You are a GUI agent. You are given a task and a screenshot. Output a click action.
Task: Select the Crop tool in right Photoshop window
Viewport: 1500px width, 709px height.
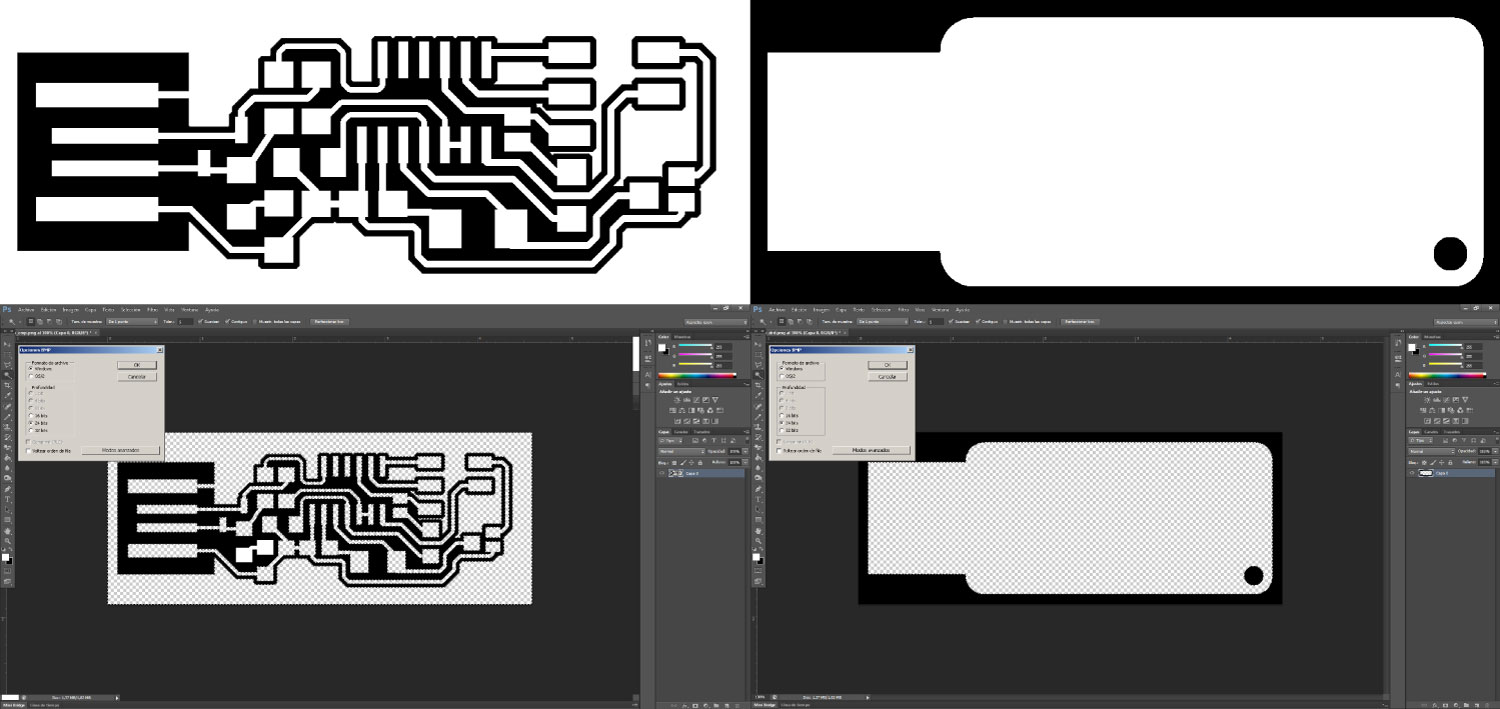point(758,385)
